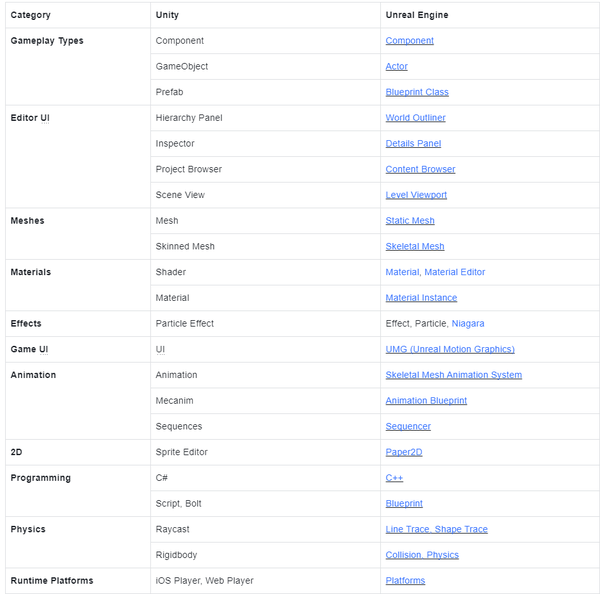Open the Sequencer link
Viewport: 600px width, 594px height.
coord(408,427)
